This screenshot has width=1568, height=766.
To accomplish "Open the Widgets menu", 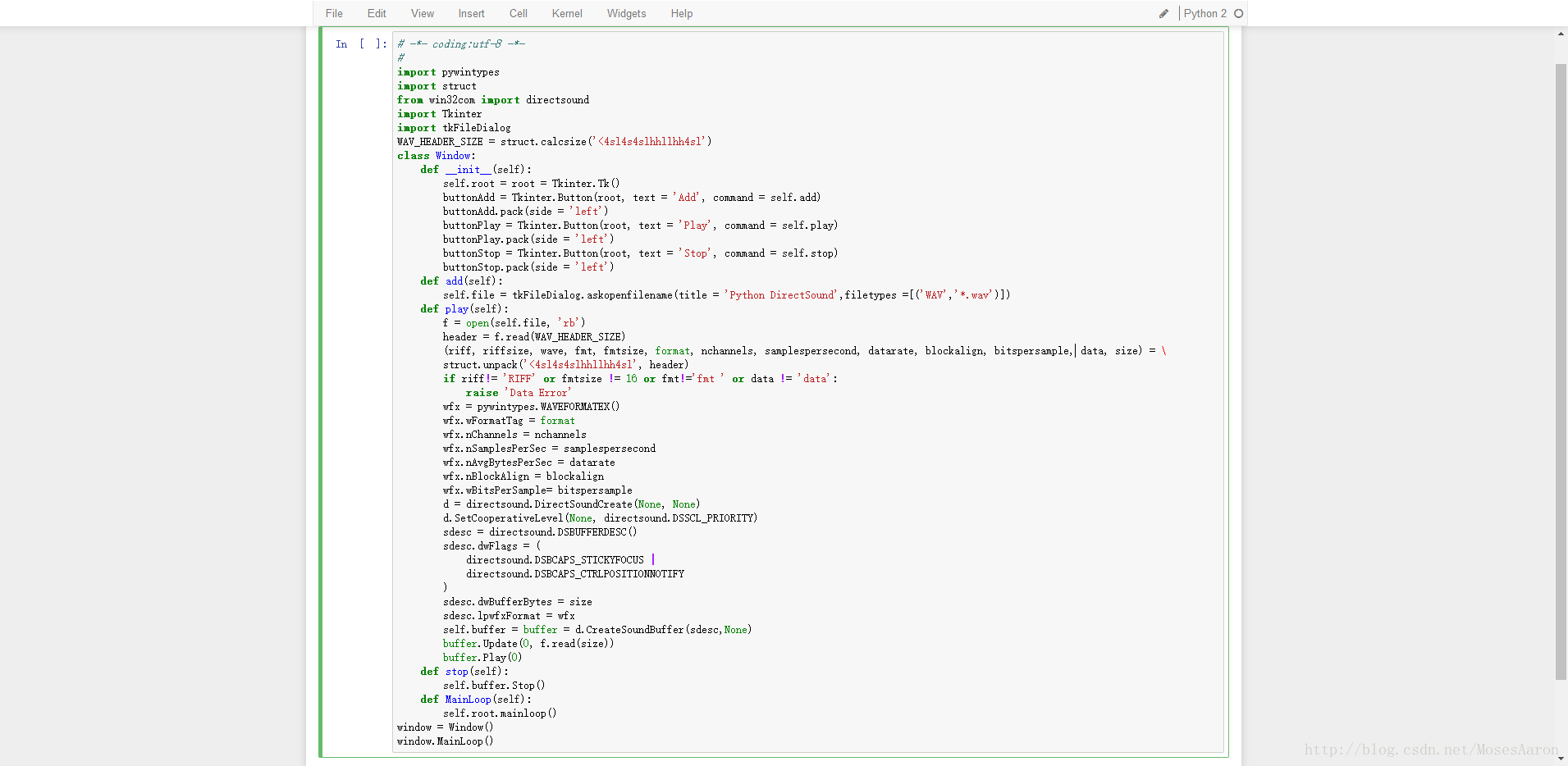I will click(626, 13).
